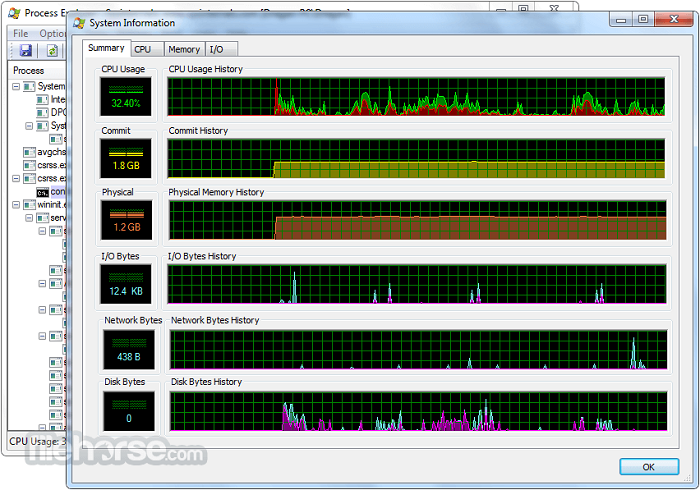Click the Refresh toolbar icon
Image resolution: width=700 pixels, height=490 pixels.
coord(52,51)
